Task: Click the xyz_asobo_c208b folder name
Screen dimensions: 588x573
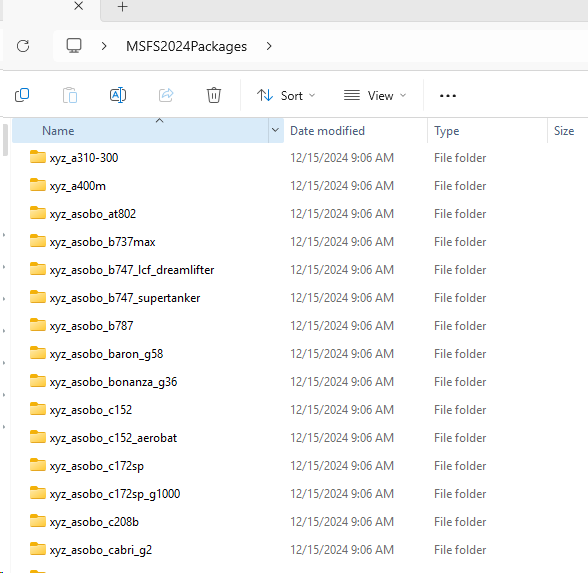Action: pyautogui.click(x=94, y=522)
